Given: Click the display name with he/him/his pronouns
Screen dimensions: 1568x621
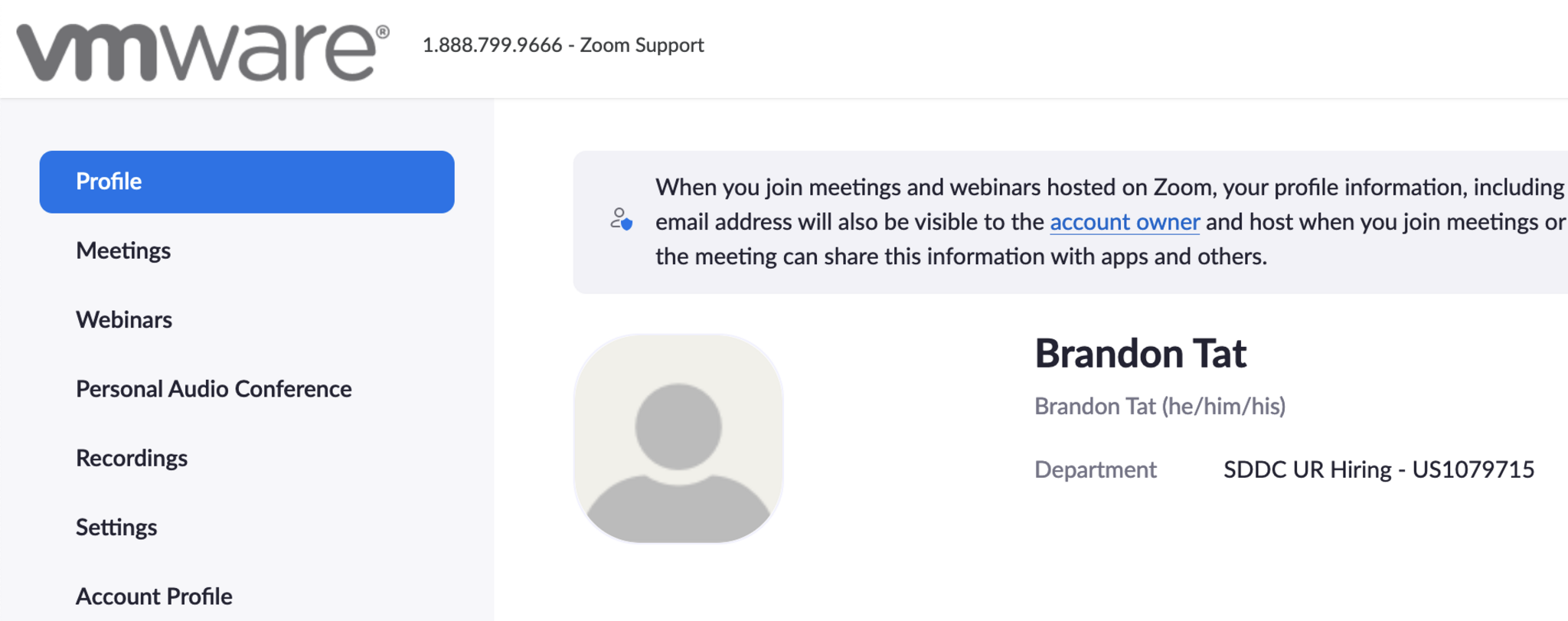Looking at the screenshot, I should [1159, 406].
